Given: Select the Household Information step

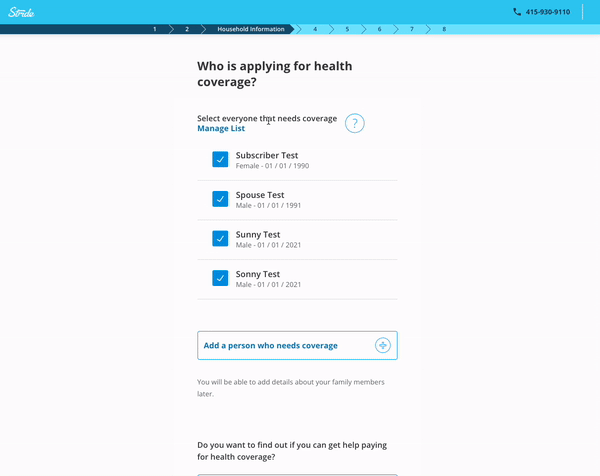Looking at the screenshot, I should (251, 29).
